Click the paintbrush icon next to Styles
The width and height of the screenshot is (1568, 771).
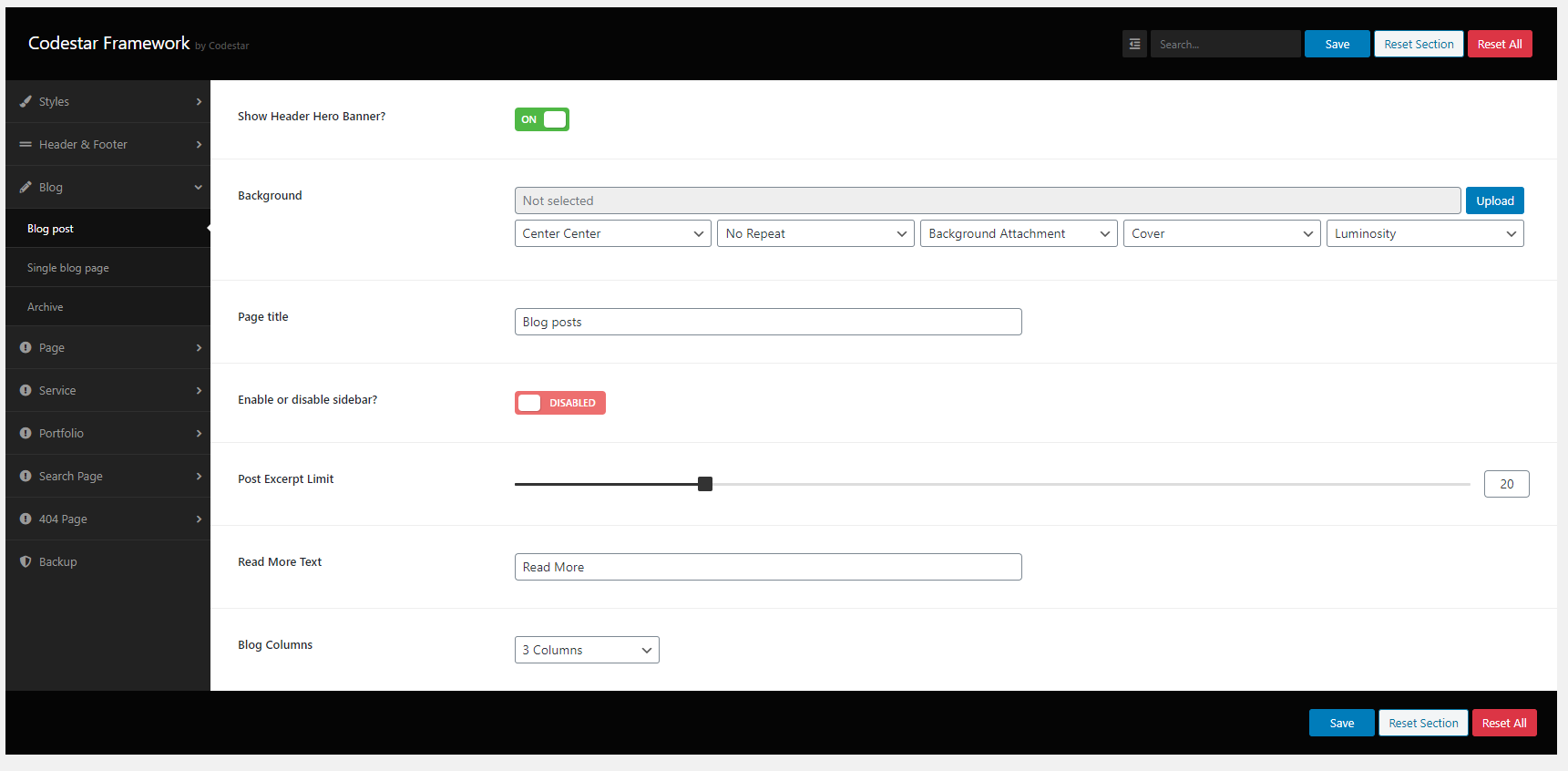tap(26, 101)
